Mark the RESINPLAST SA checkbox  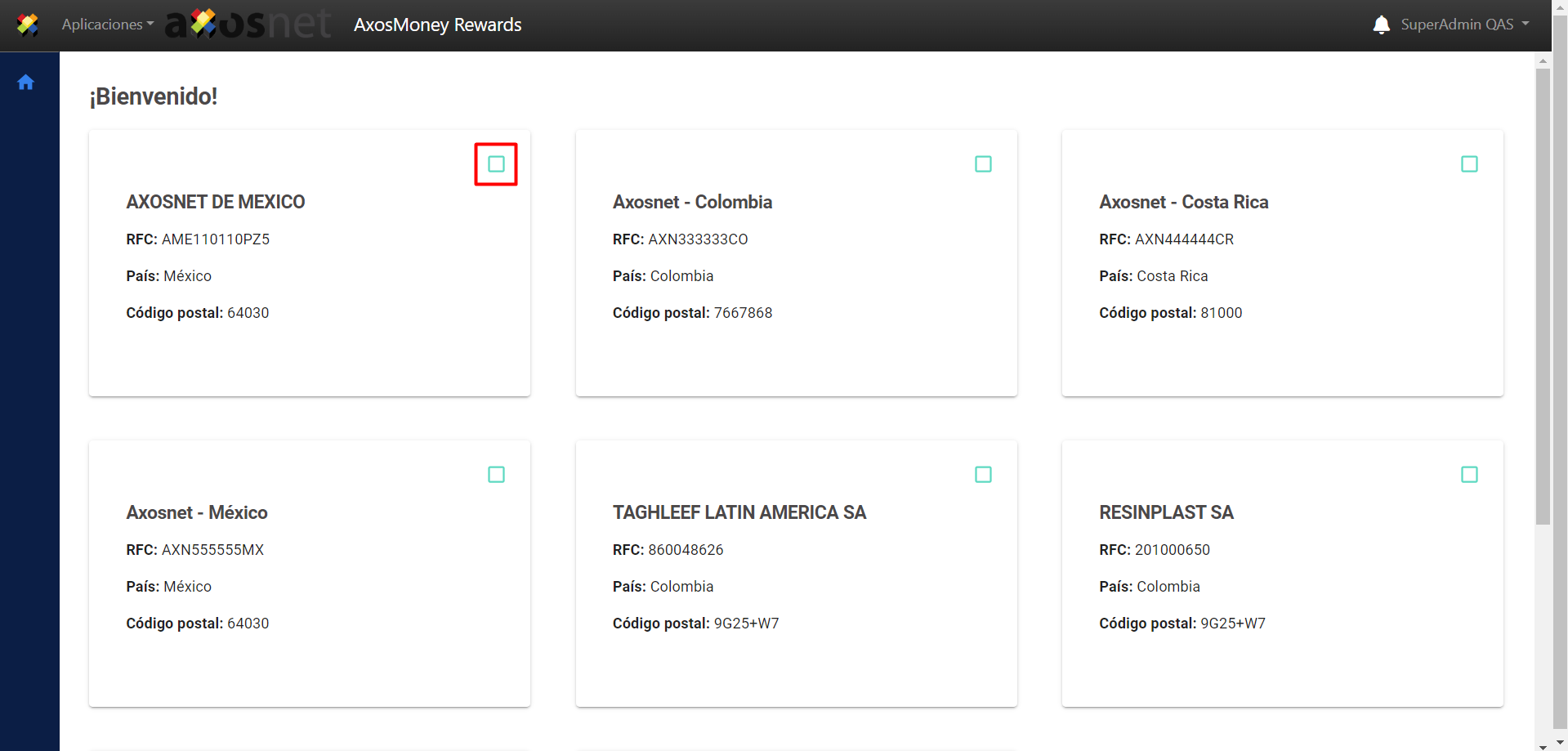[x=1468, y=475]
